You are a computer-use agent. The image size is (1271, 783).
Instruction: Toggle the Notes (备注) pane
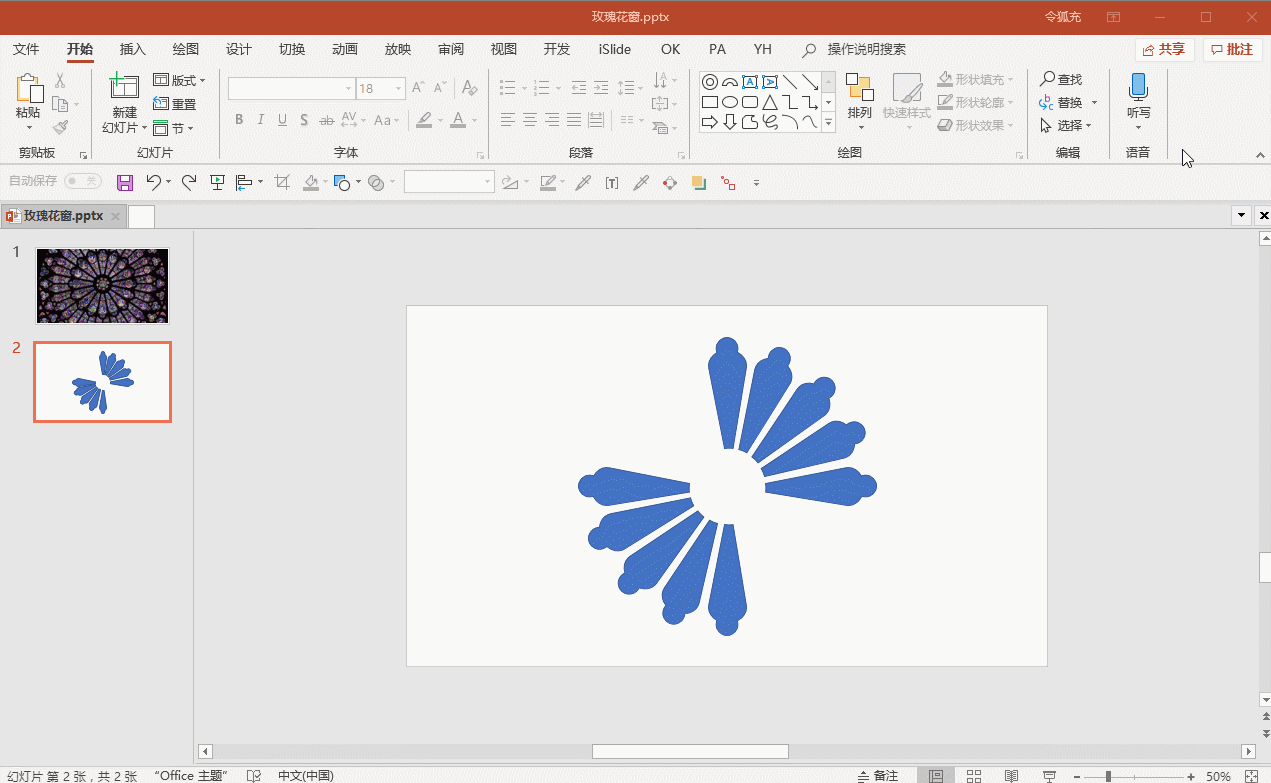click(879, 776)
